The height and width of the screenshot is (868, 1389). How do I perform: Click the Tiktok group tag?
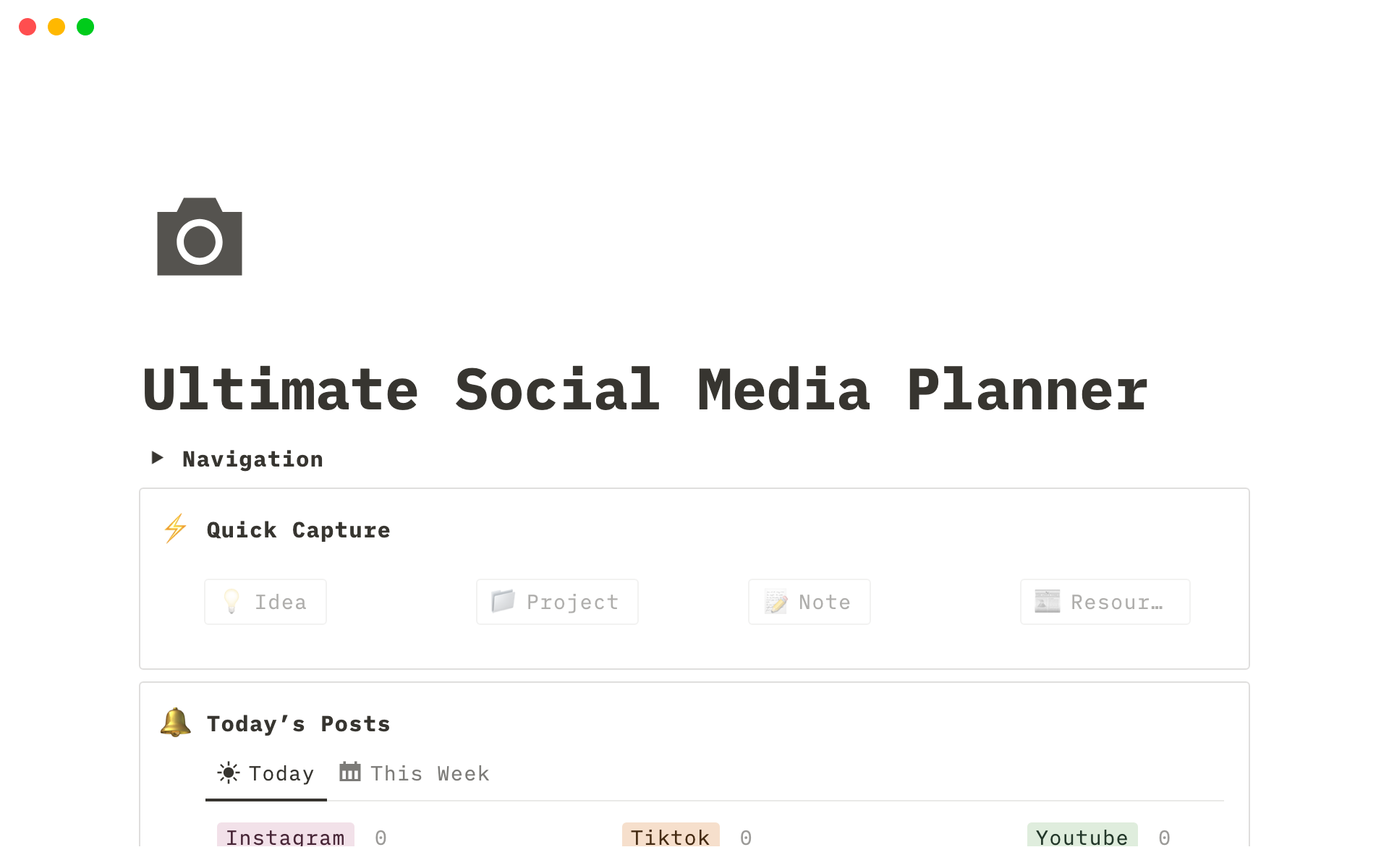click(670, 836)
